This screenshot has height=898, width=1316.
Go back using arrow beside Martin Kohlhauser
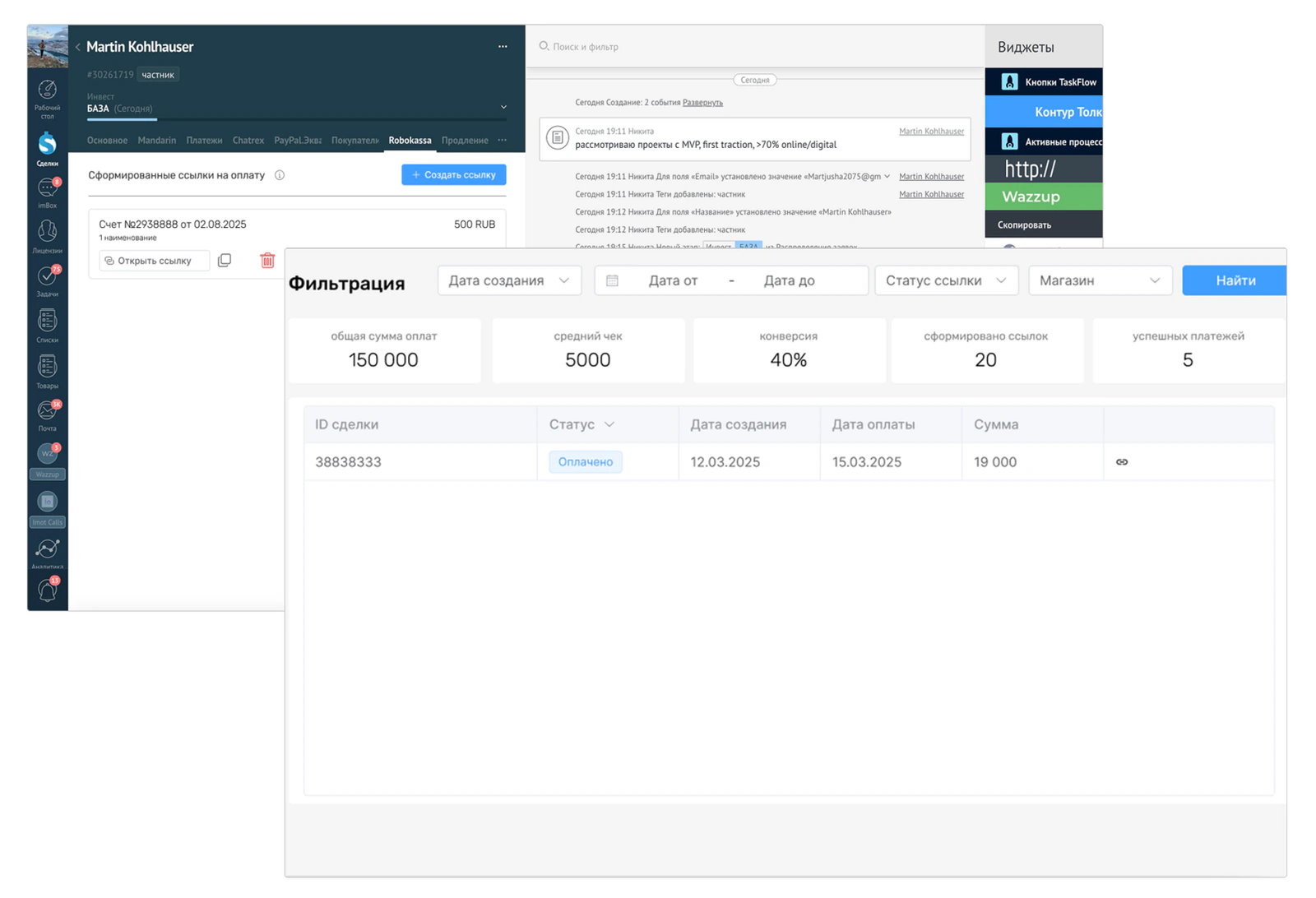pos(78,47)
